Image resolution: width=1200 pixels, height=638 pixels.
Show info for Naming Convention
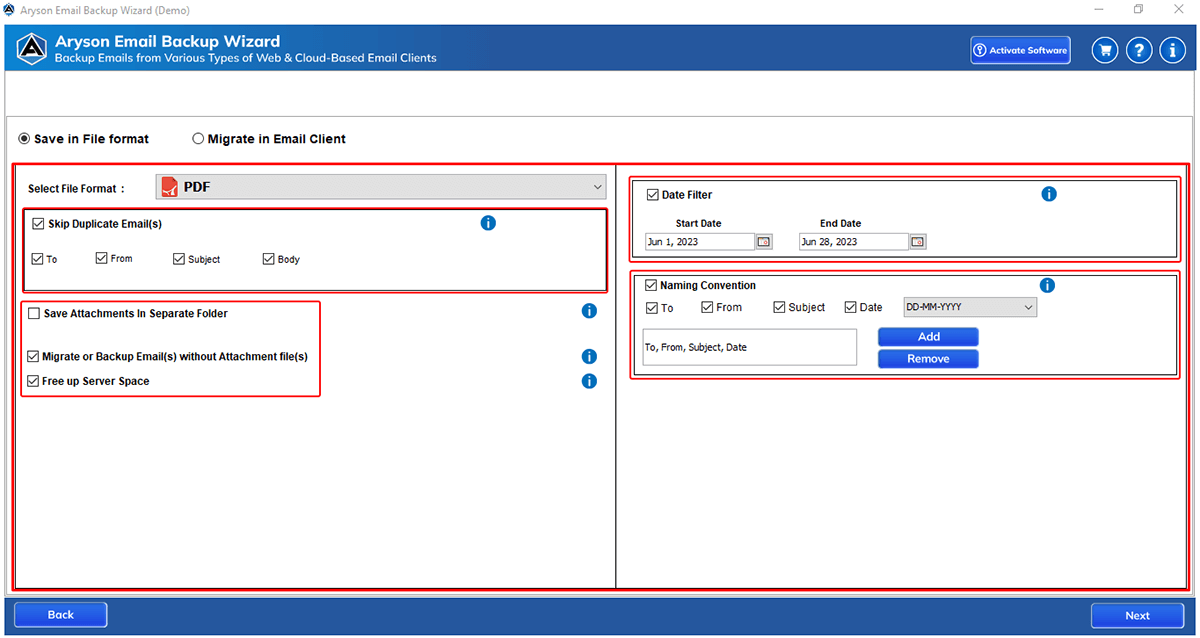tap(1047, 286)
